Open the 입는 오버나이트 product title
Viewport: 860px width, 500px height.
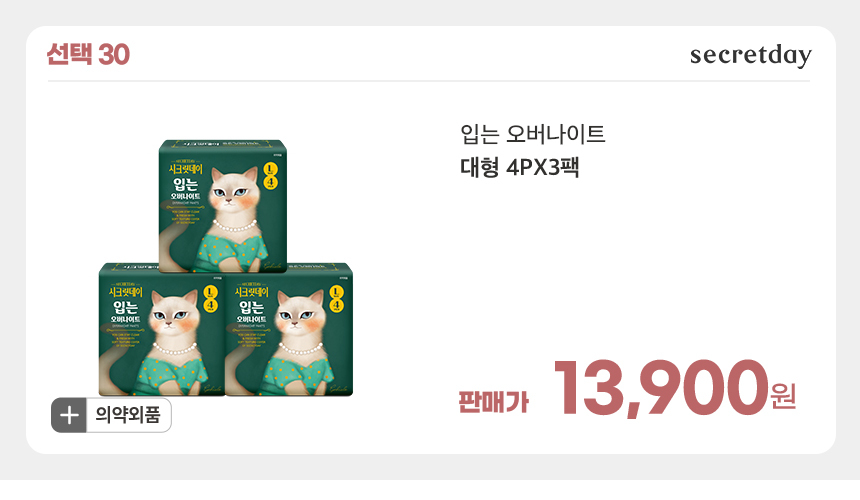tap(532, 134)
